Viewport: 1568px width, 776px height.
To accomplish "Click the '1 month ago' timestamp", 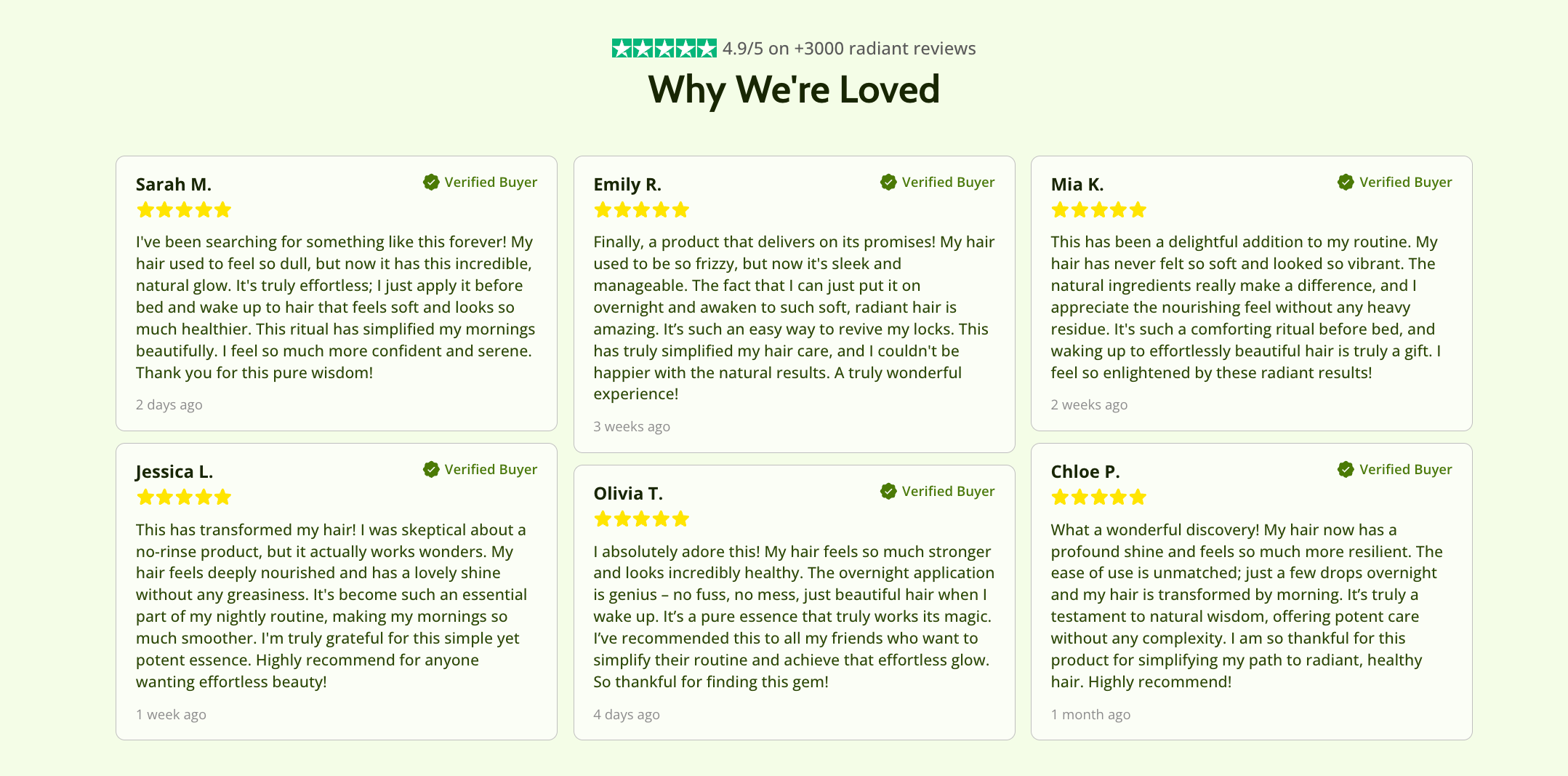I will [x=1090, y=715].
